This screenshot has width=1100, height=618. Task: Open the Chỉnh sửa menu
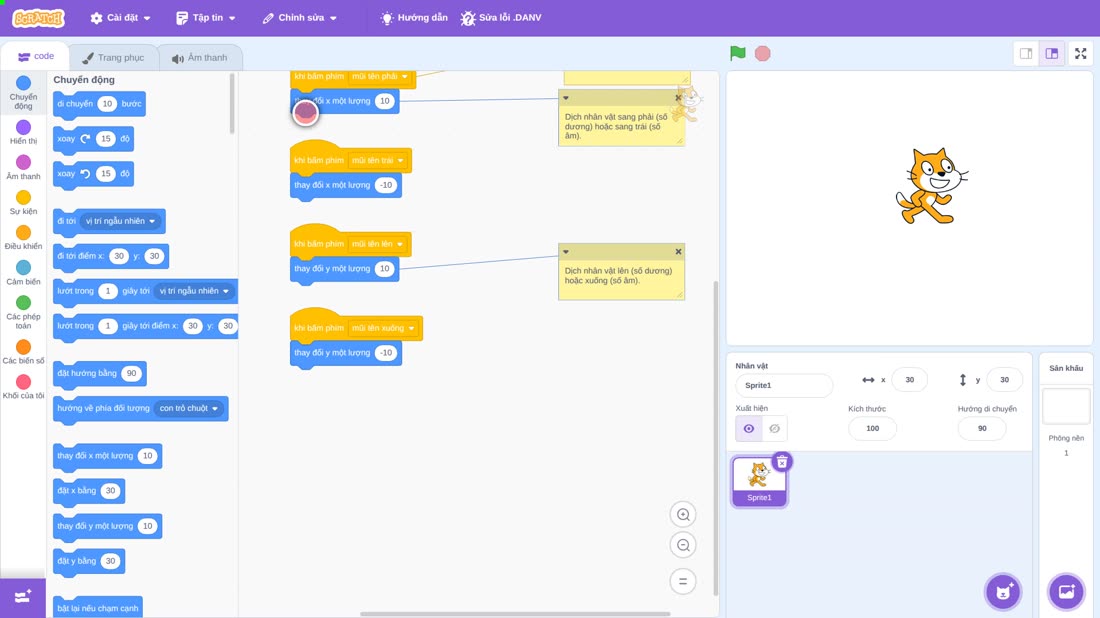[x=300, y=18]
